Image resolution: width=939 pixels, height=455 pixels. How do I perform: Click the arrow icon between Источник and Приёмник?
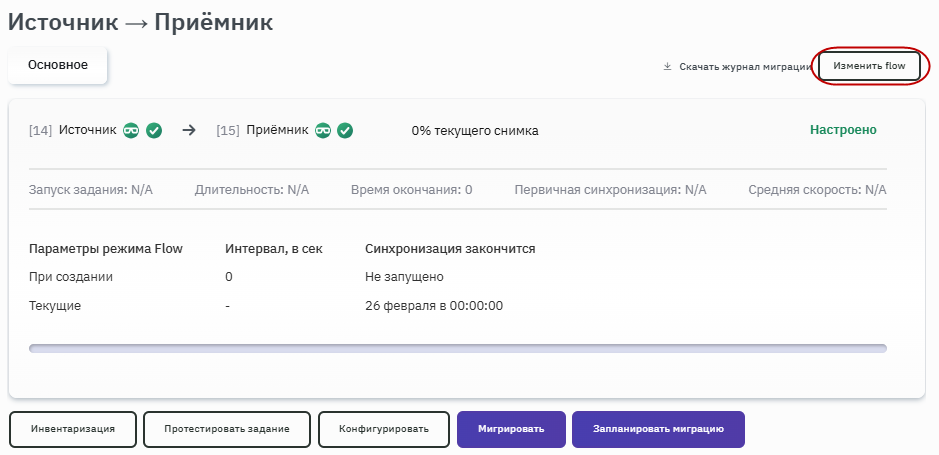[189, 130]
